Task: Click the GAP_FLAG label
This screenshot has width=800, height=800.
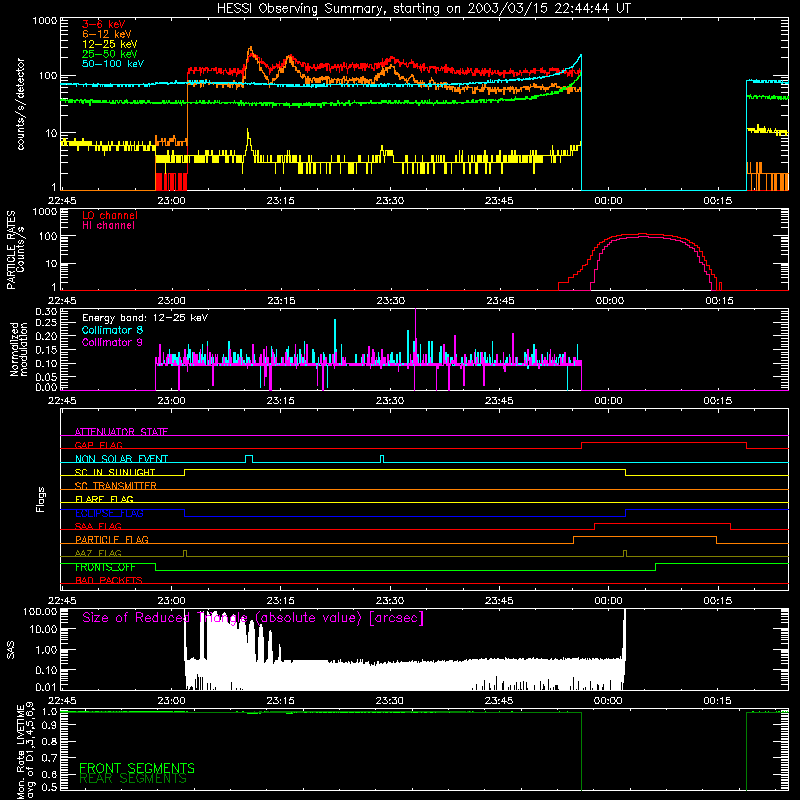Action: 99,445
